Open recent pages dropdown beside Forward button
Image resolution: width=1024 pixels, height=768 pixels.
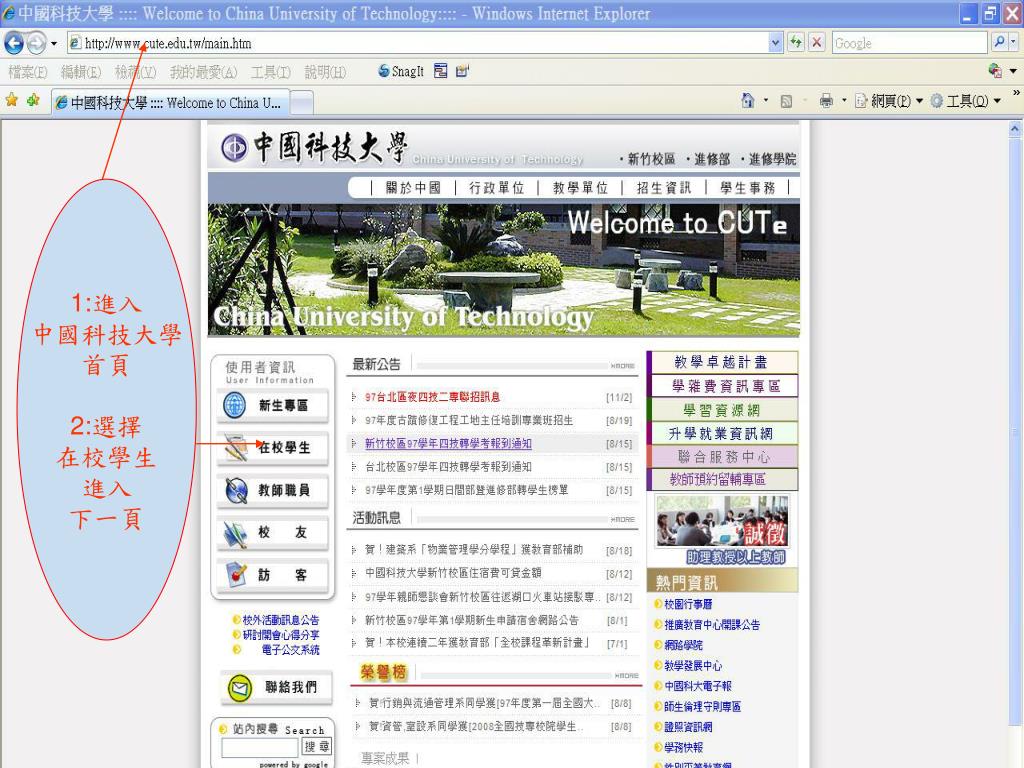(54, 44)
